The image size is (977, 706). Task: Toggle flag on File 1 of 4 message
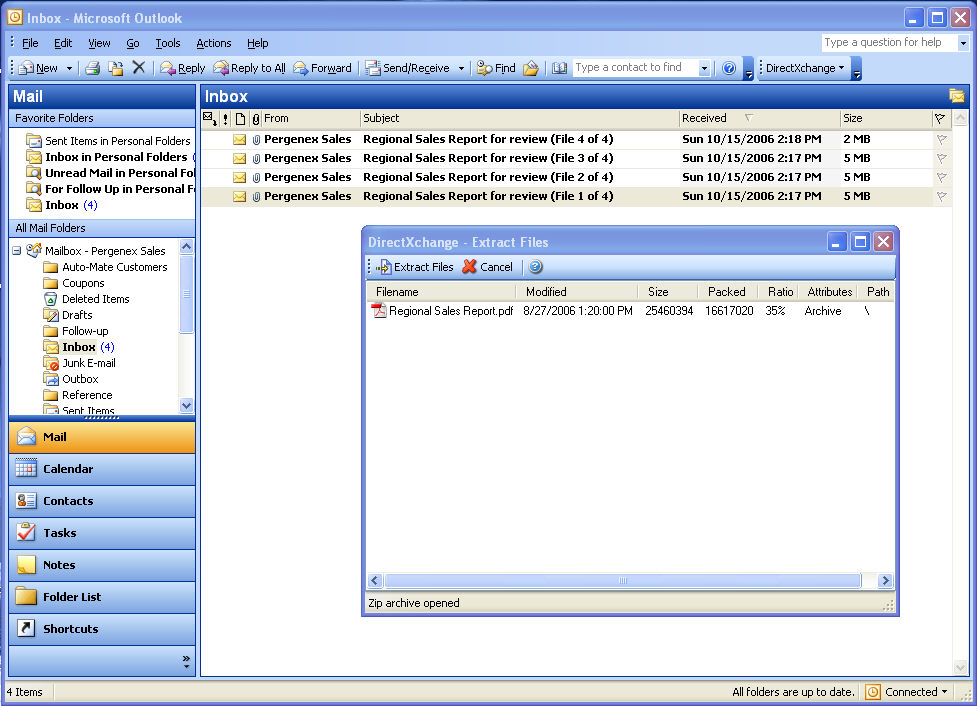coord(941,196)
